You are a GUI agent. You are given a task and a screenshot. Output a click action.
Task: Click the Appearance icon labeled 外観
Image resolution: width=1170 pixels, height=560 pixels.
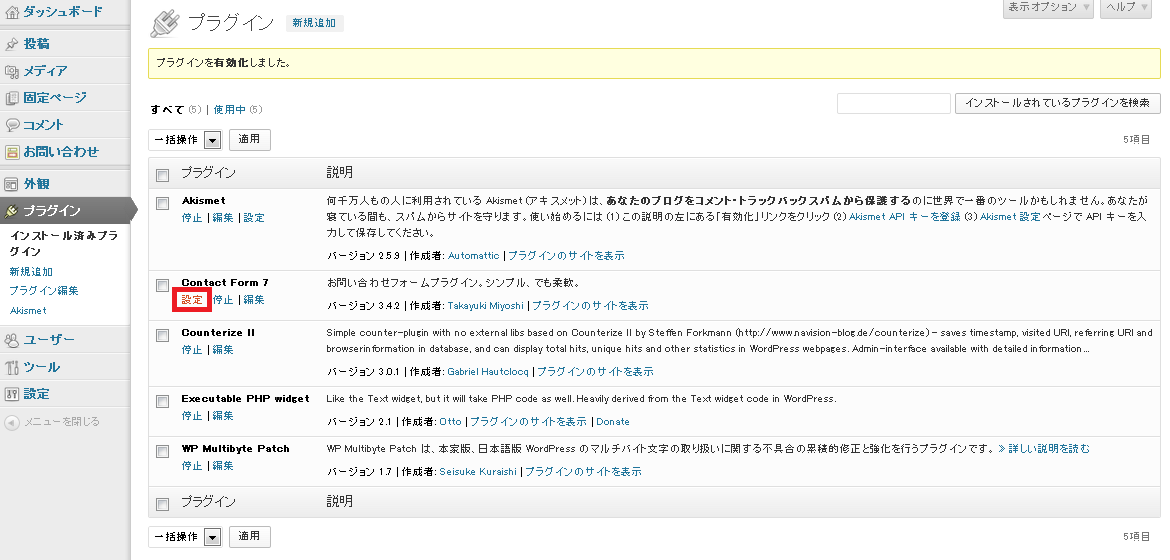point(12,184)
